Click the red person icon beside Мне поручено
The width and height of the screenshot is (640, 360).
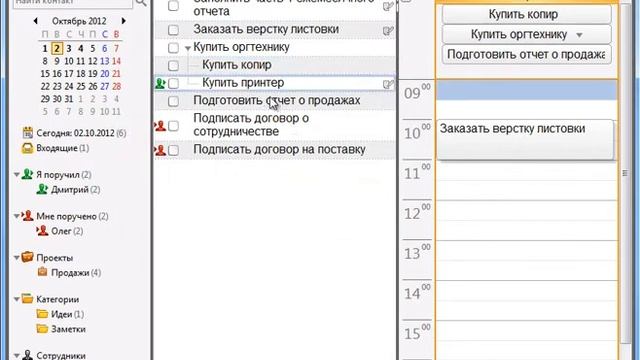coord(27,216)
